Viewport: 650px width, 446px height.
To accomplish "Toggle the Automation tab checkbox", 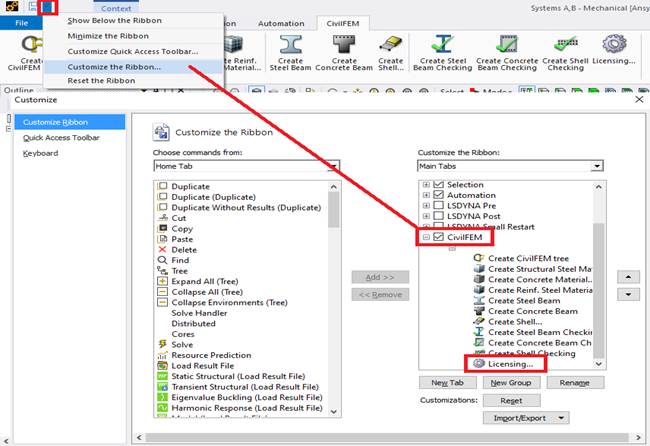I will click(x=438, y=195).
